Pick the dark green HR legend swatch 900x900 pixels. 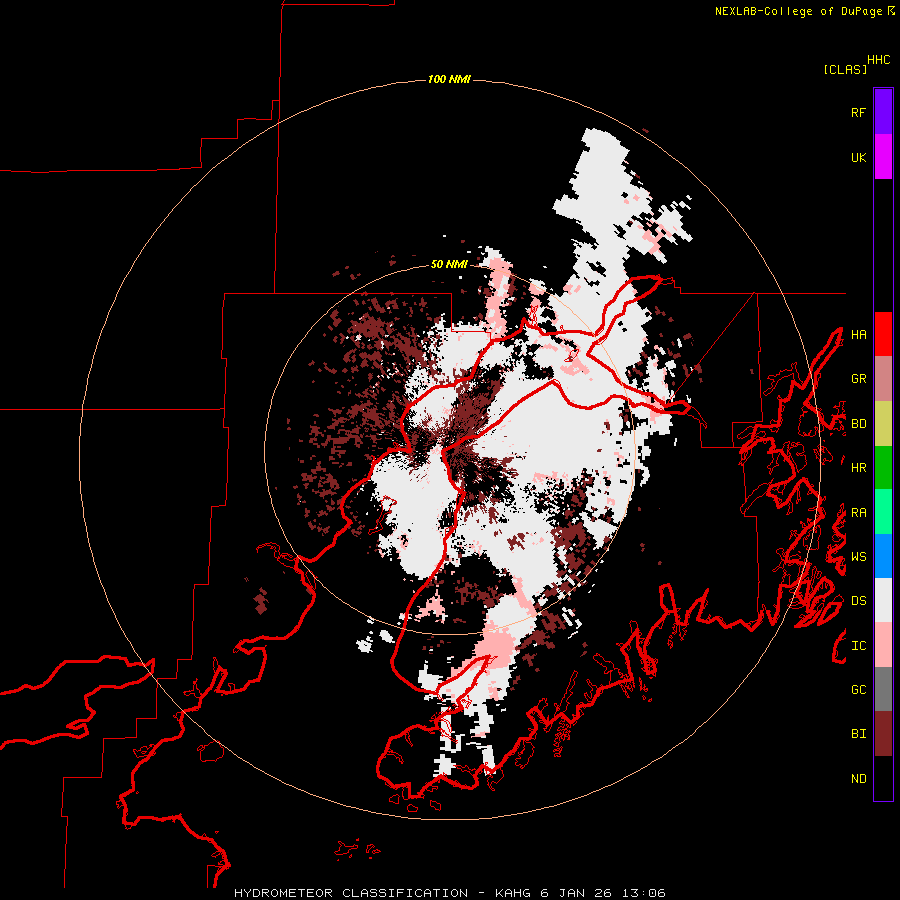pos(883,468)
